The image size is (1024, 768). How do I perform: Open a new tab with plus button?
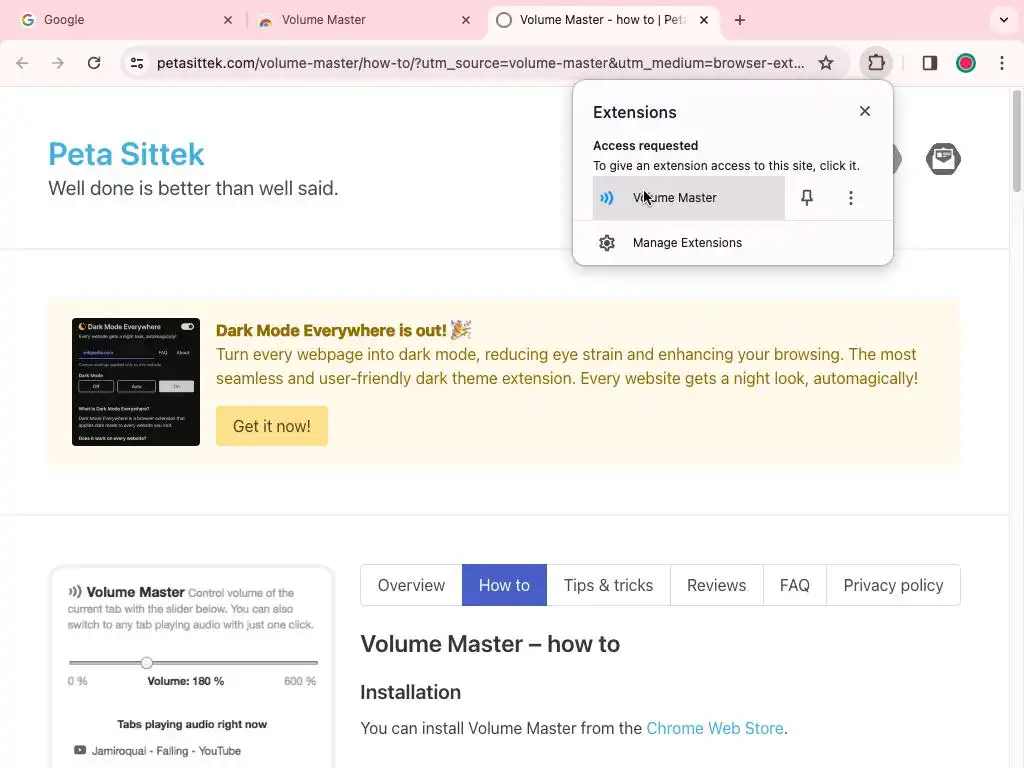pyautogui.click(x=739, y=20)
